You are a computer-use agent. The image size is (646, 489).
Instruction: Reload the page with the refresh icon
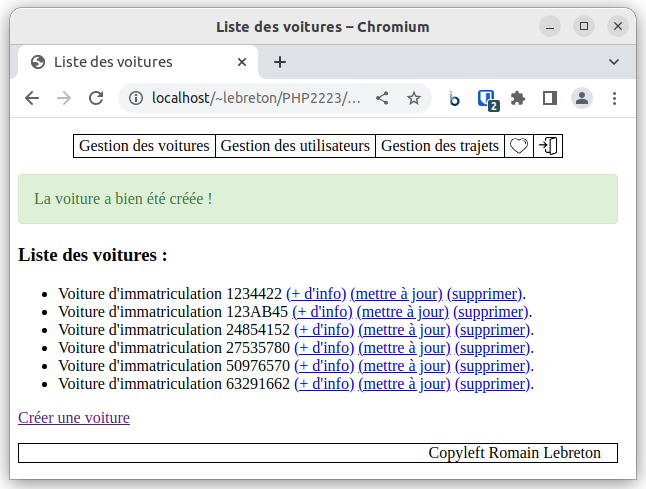tap(96, 98)
